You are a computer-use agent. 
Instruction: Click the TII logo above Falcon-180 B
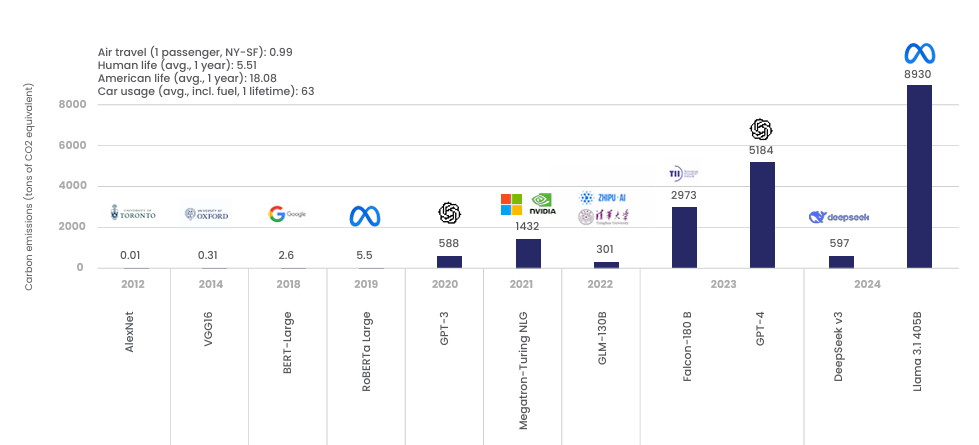684,173
